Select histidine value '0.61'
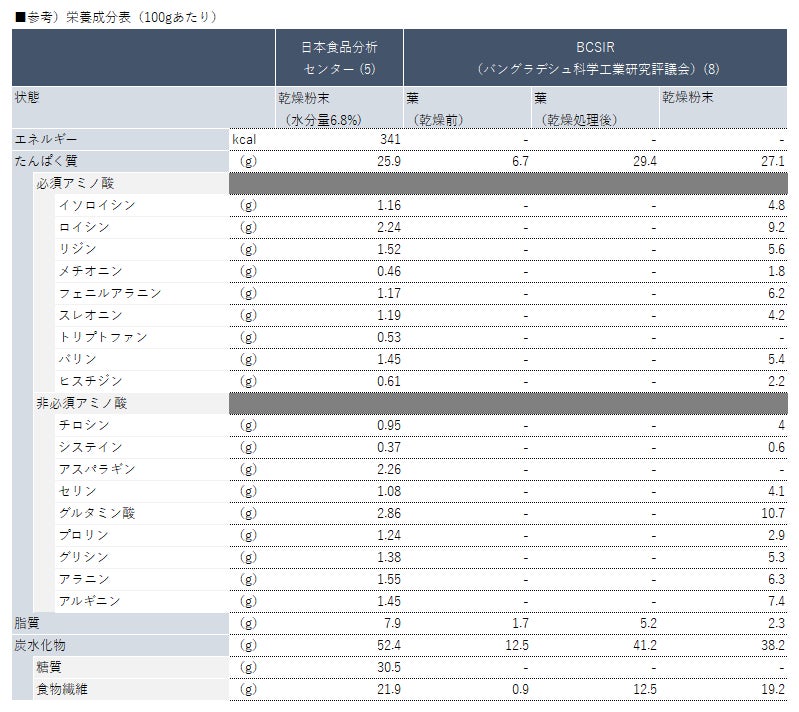The image size is (799, 712). click(x=389, y=381)
